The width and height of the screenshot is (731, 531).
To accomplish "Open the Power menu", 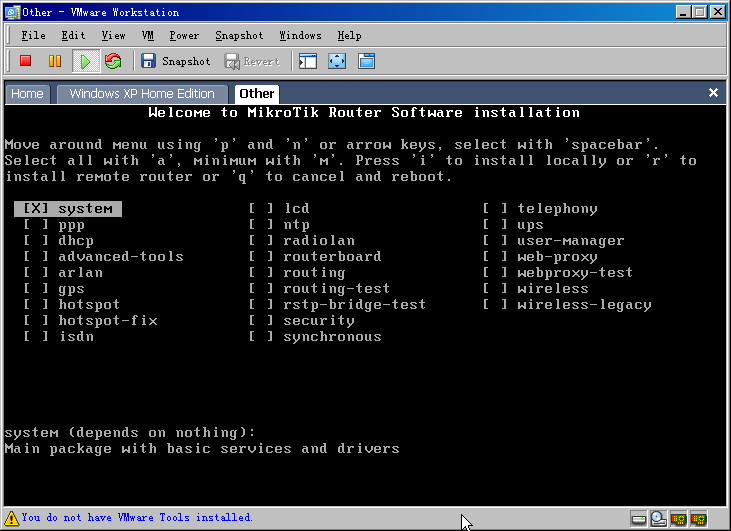I will 184,35.
